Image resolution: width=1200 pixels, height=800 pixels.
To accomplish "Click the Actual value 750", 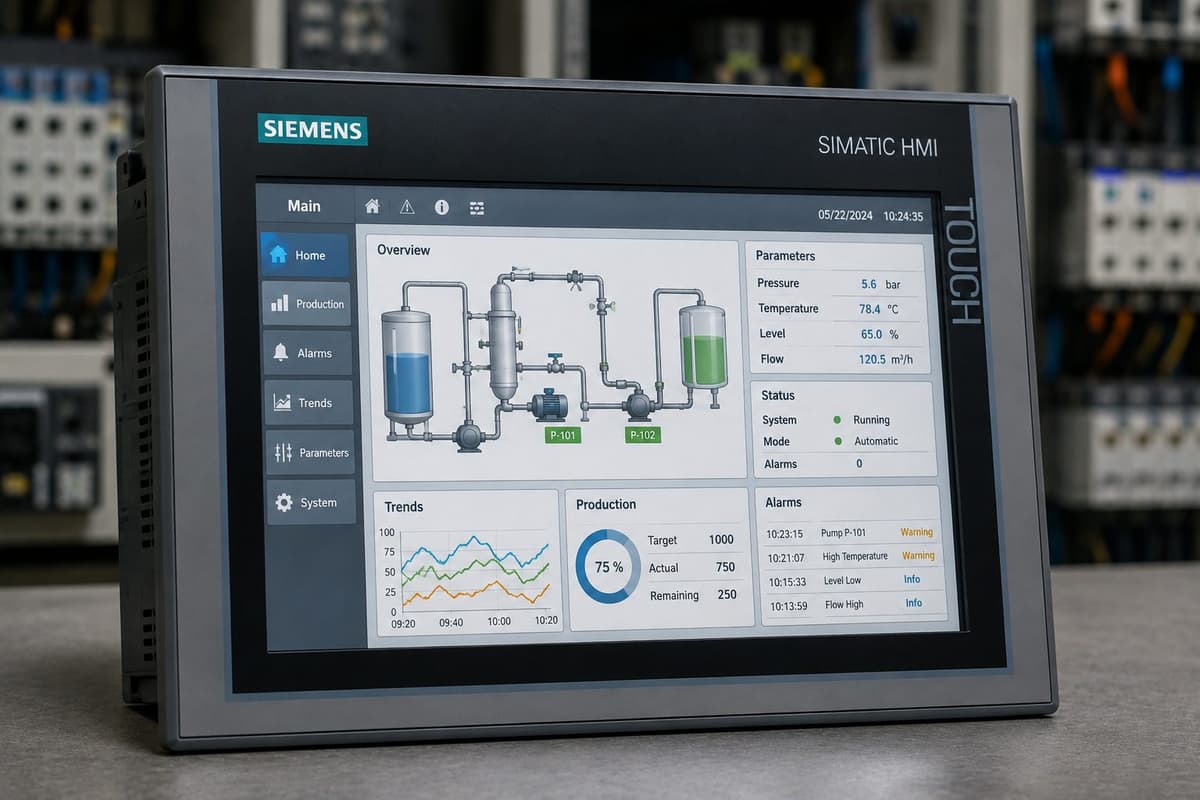I will [726, 567].
